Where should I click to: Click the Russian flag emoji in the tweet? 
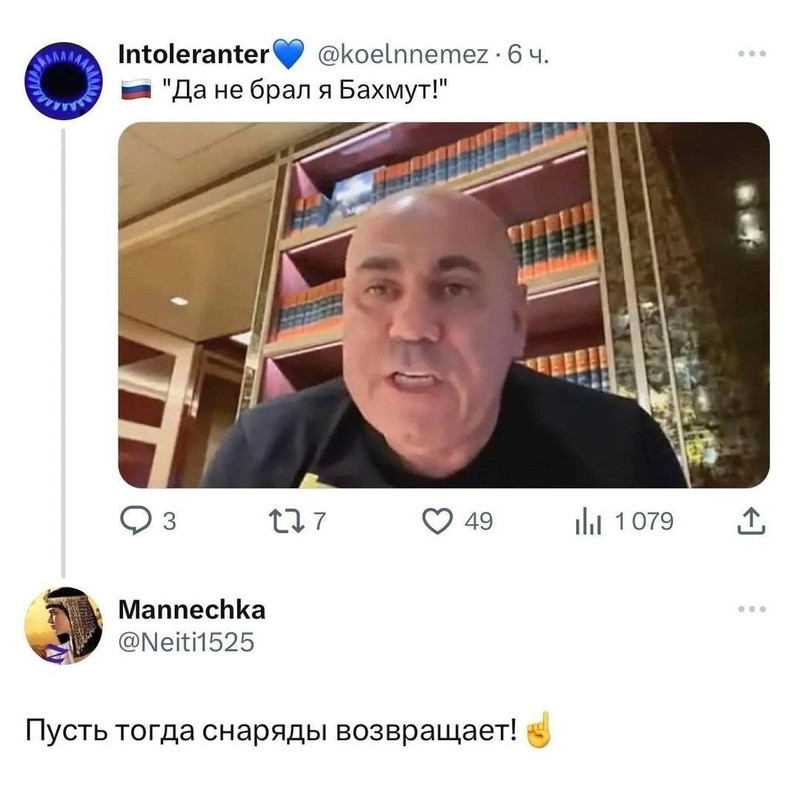click(136, 90)
